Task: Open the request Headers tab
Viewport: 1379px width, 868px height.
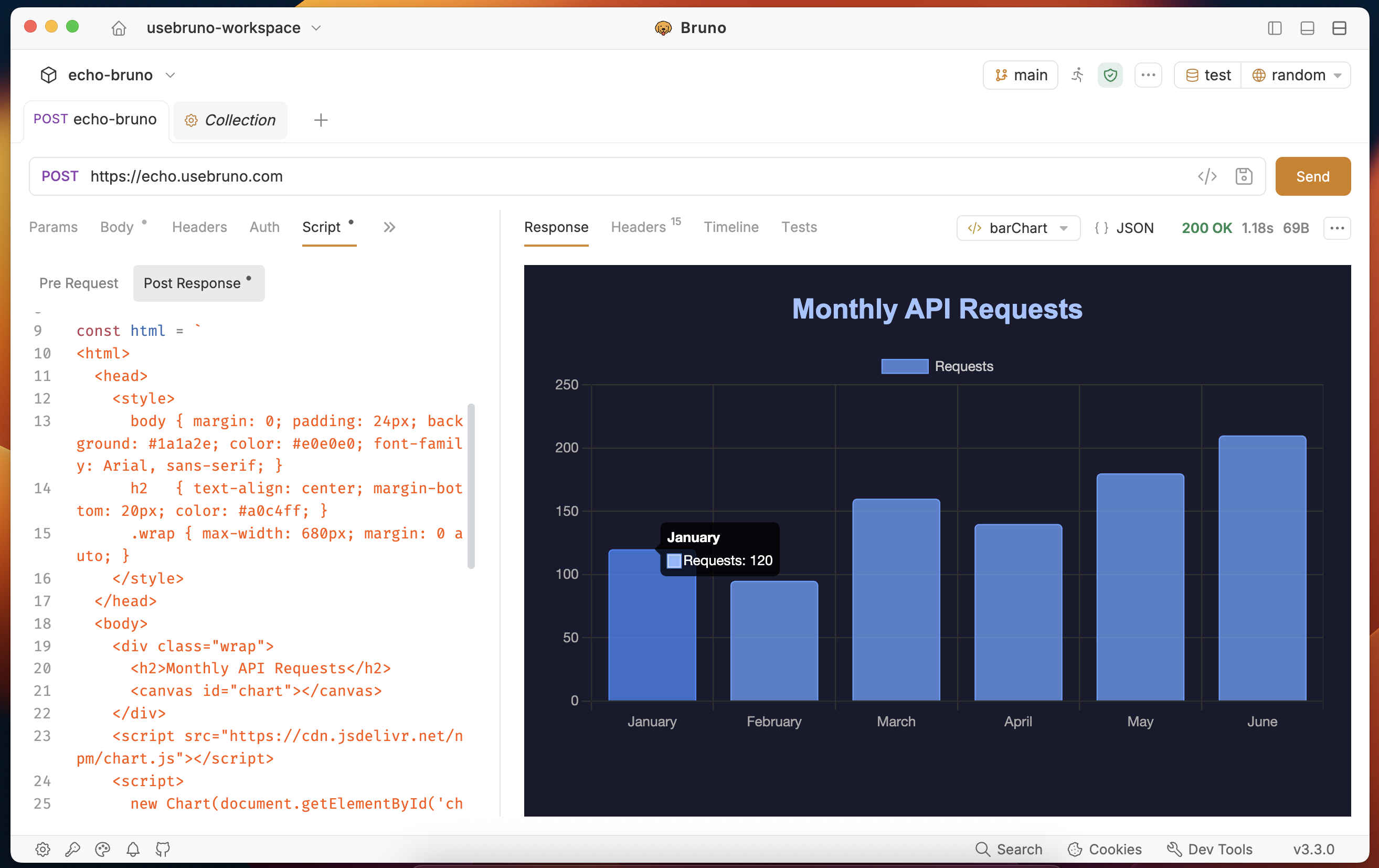Action: 199,227
